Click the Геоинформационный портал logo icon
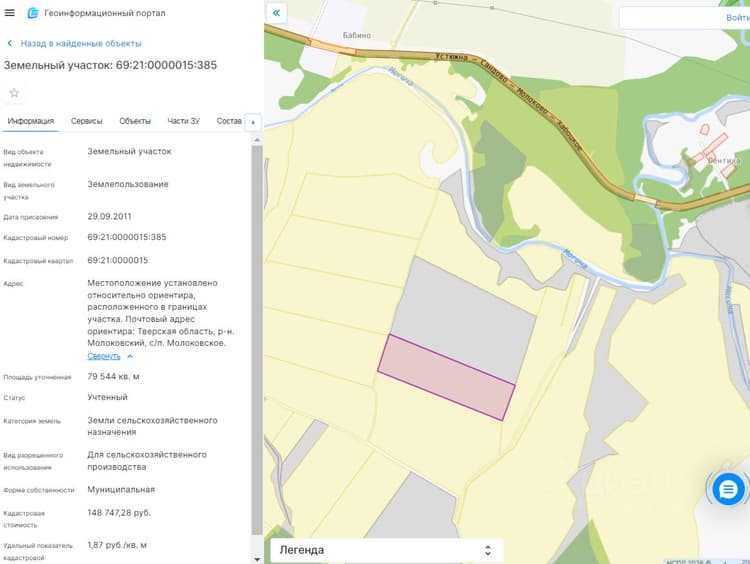This screenshot has width=750, height=564. pos(33,13)
